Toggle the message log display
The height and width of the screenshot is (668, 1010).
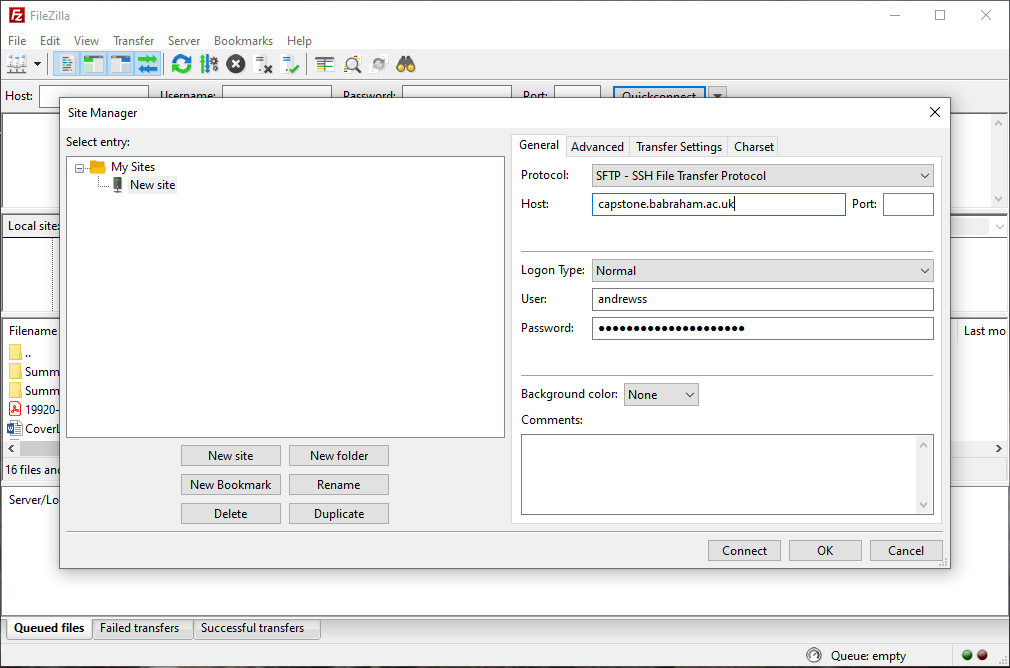(65, 63)
